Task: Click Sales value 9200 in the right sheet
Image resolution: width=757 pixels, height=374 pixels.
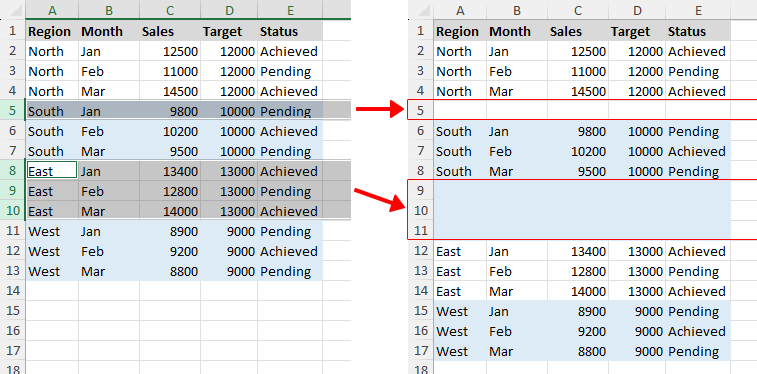Action: point(578,331)
